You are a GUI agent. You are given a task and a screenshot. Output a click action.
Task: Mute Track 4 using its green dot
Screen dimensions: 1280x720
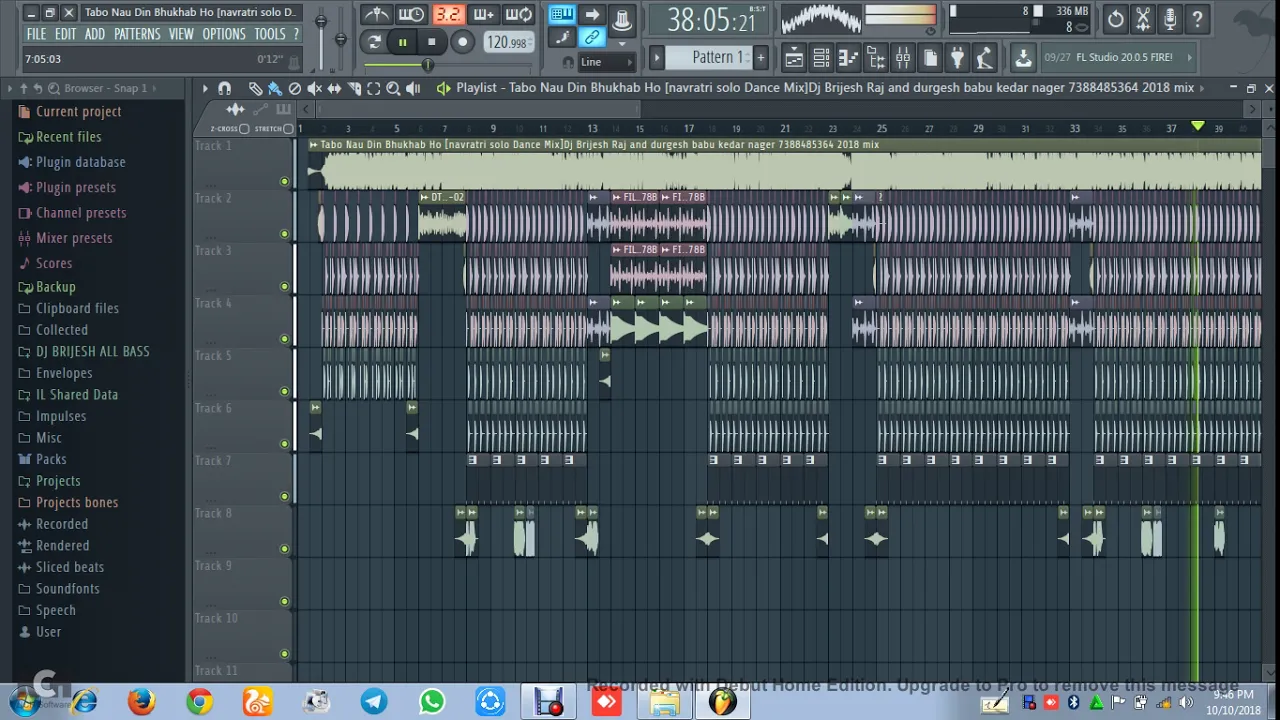pyautogui.click(x=284, y=339)
